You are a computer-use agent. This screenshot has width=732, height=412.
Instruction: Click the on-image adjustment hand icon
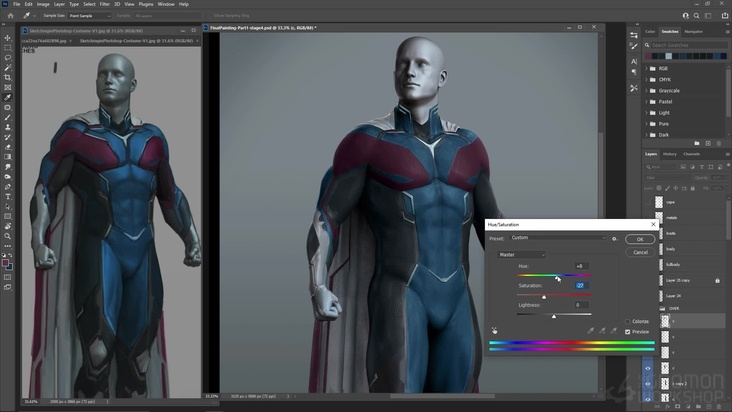tap(494, 330)
